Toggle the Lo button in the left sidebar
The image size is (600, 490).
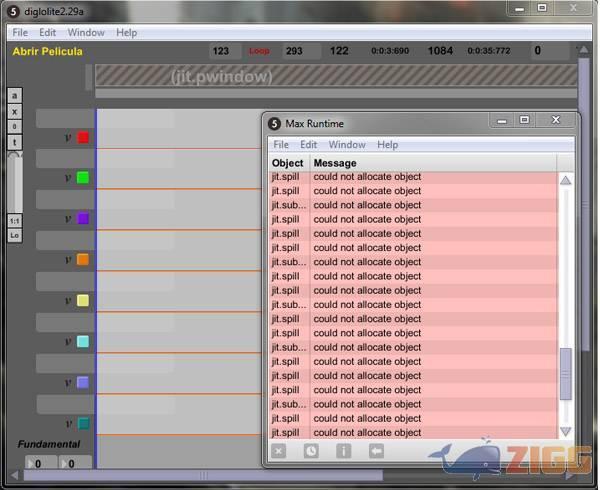15,235
